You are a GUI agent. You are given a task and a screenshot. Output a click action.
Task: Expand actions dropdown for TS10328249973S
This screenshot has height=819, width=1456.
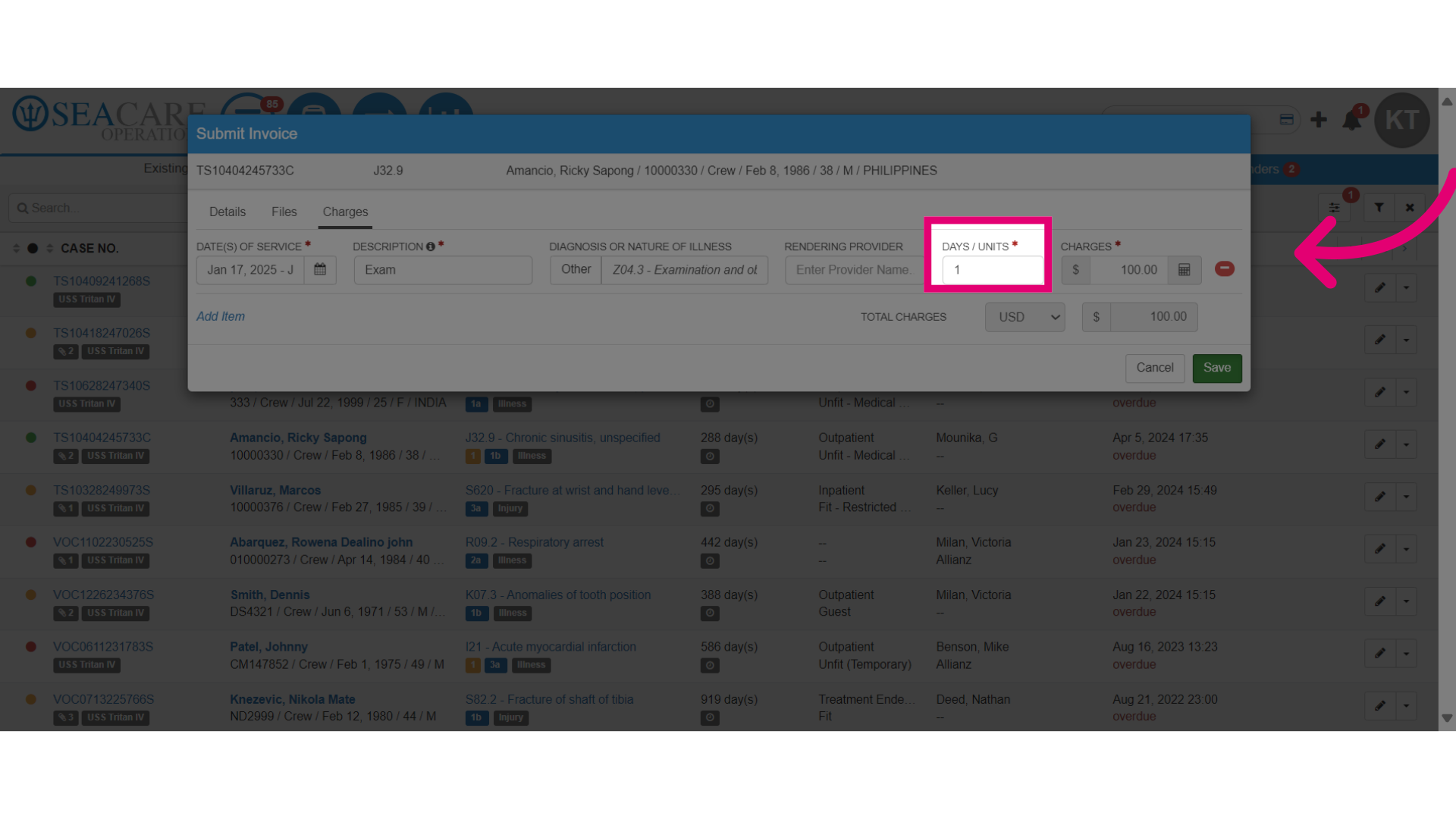1406,497
